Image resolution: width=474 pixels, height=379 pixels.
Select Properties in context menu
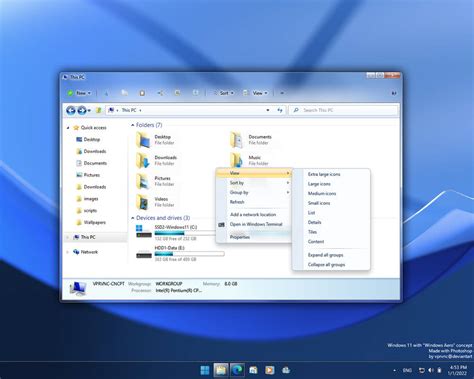coord(254,237)
